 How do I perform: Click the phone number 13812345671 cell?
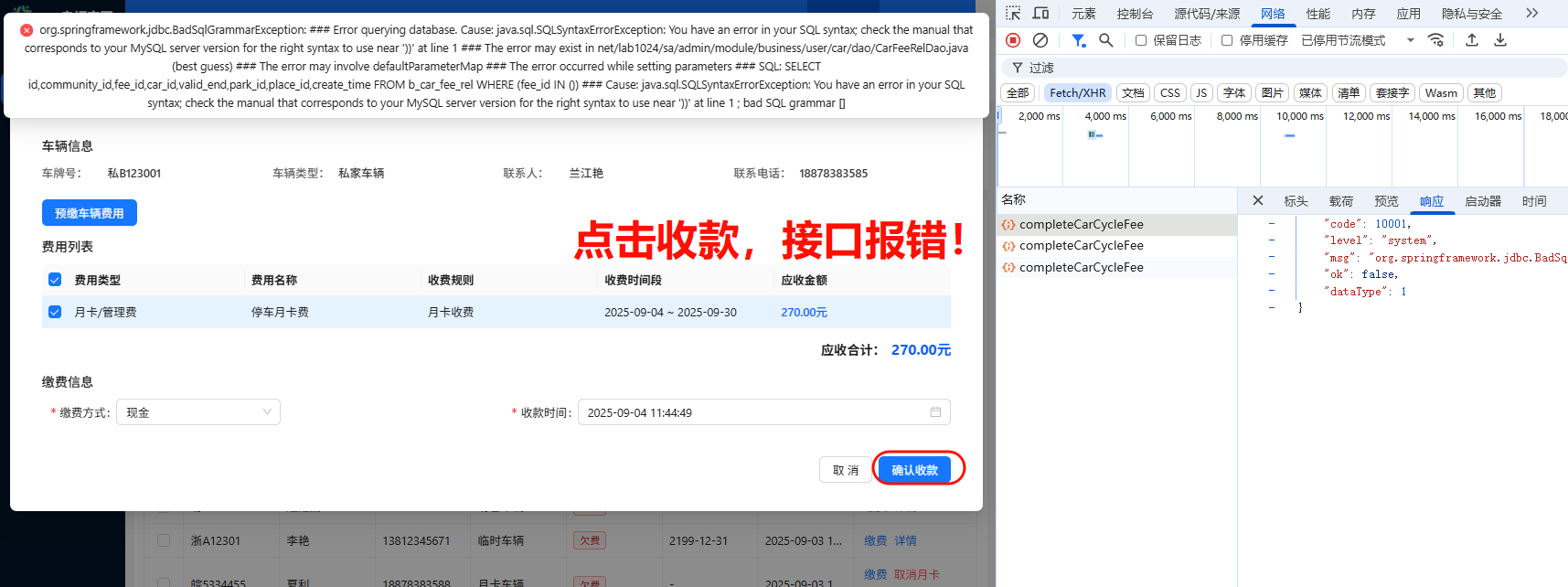click(x=416, y=540)
